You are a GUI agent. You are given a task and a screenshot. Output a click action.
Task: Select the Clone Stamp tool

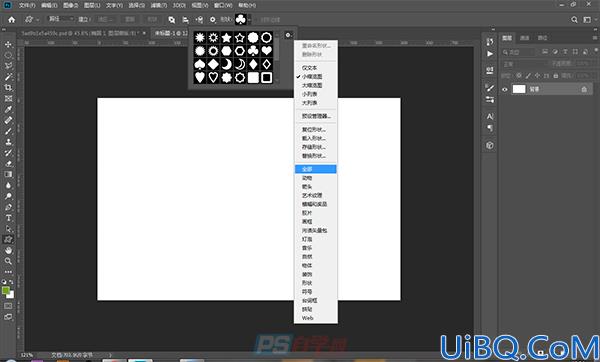8,142
